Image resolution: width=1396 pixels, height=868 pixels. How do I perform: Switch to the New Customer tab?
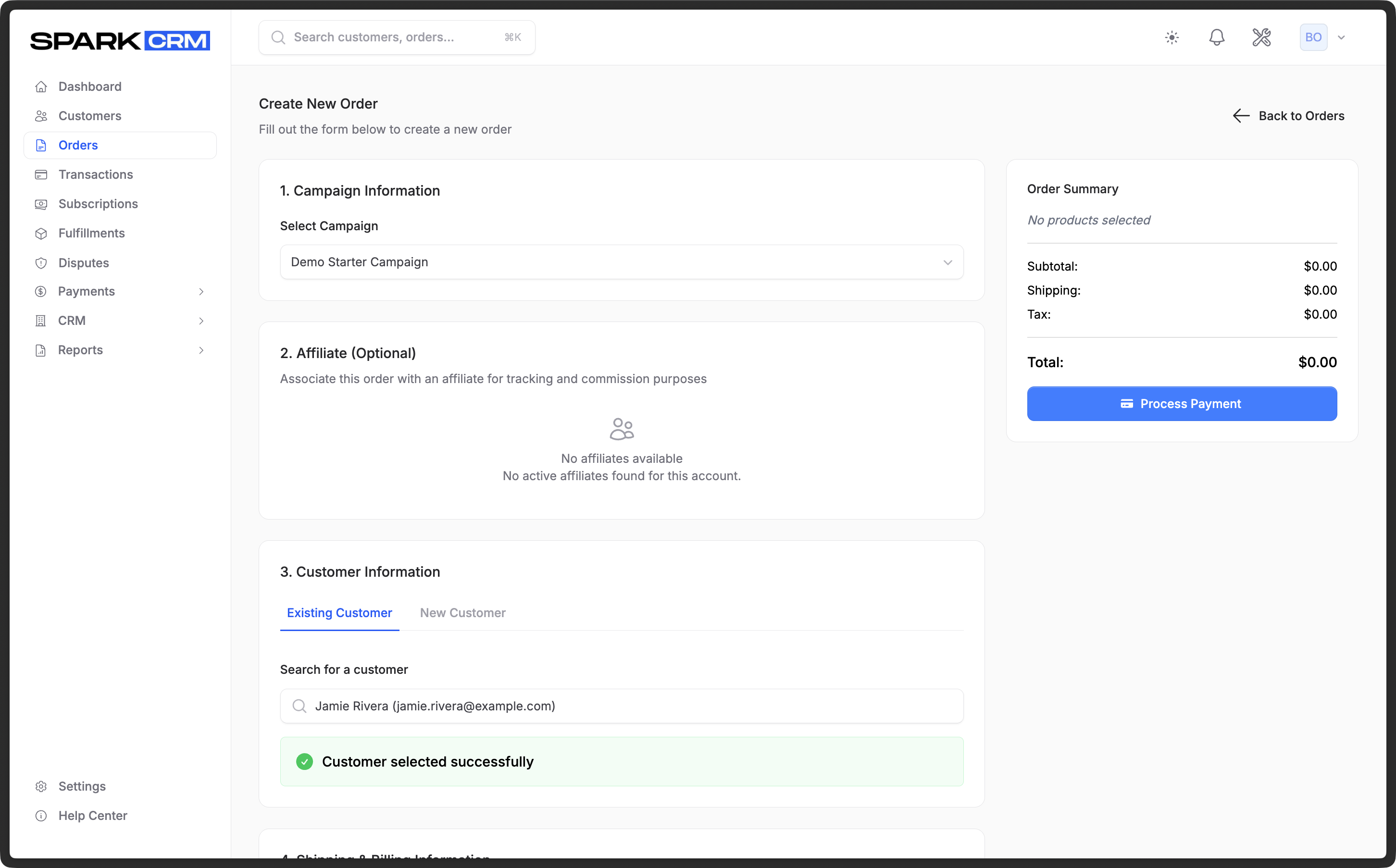tap(462, 613)
